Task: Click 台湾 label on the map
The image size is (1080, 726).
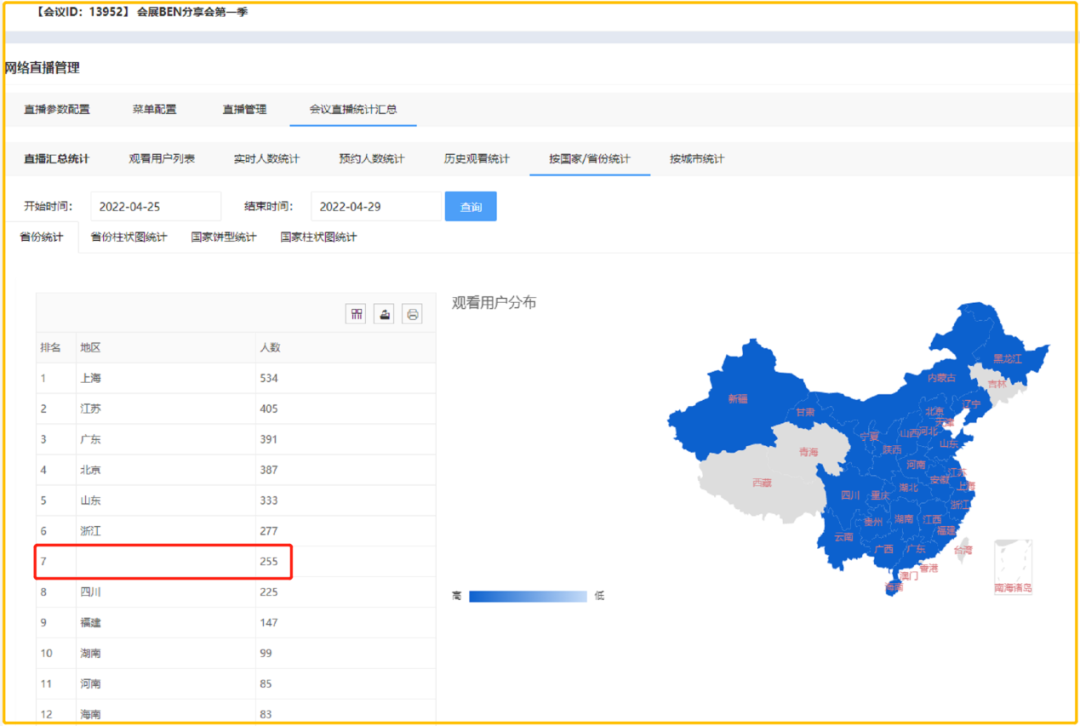Action: click(x=963, y=550)
